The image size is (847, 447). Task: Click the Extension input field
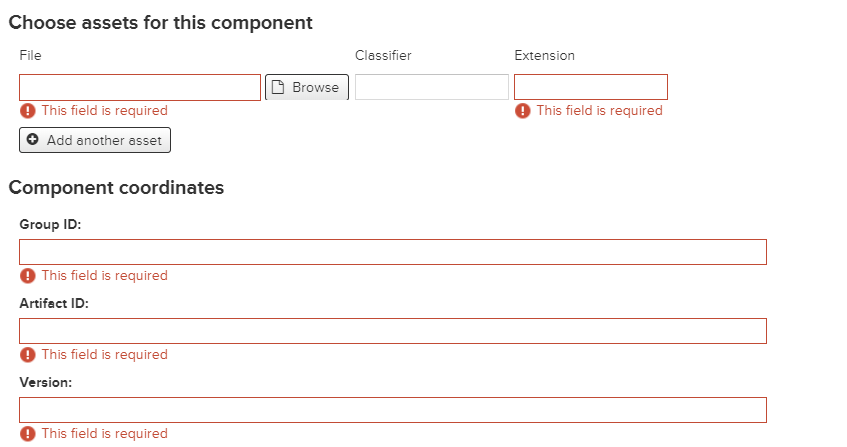tap(591, 87)
